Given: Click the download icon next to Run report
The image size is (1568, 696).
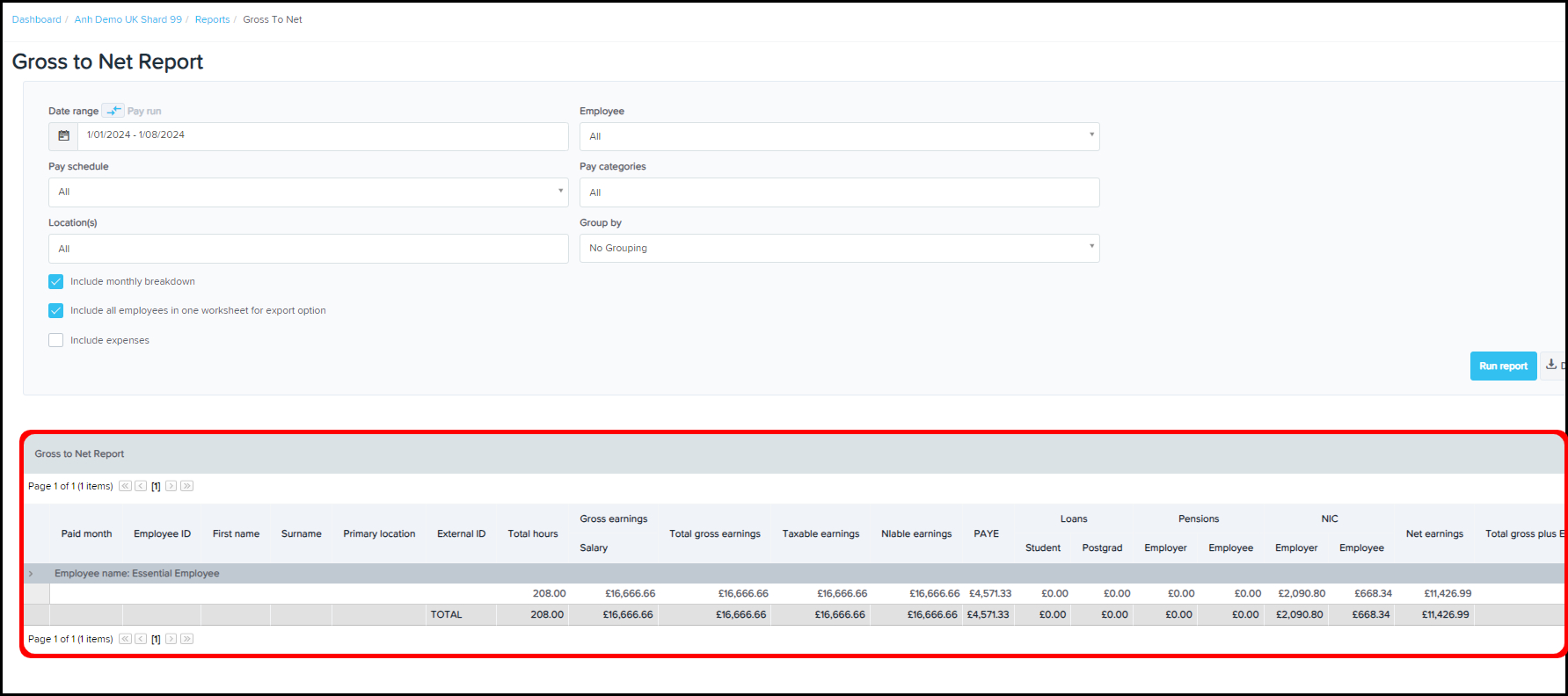Looking at the screenshot, I should [1552, 366].
